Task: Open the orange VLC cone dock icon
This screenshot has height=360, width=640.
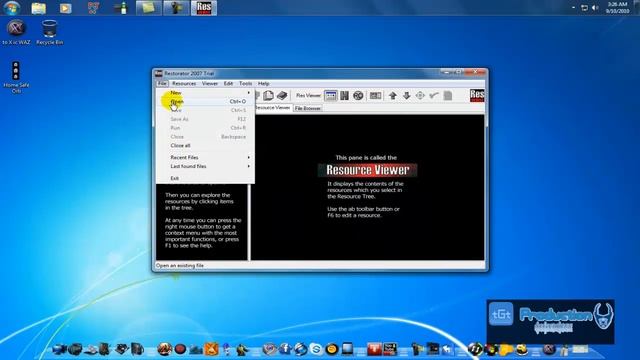Action: 211,349
